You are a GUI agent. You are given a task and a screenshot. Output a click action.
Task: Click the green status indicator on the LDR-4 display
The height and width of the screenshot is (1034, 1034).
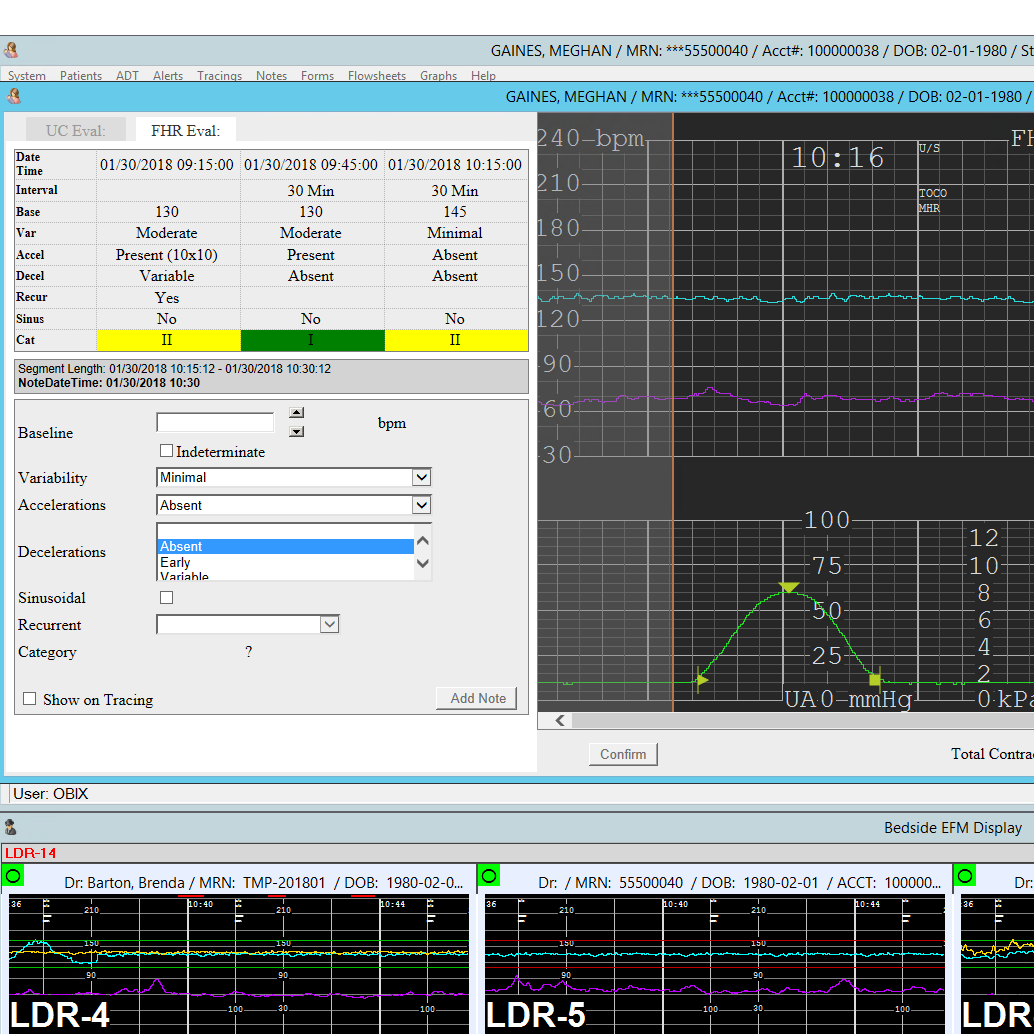pos(13,875)
